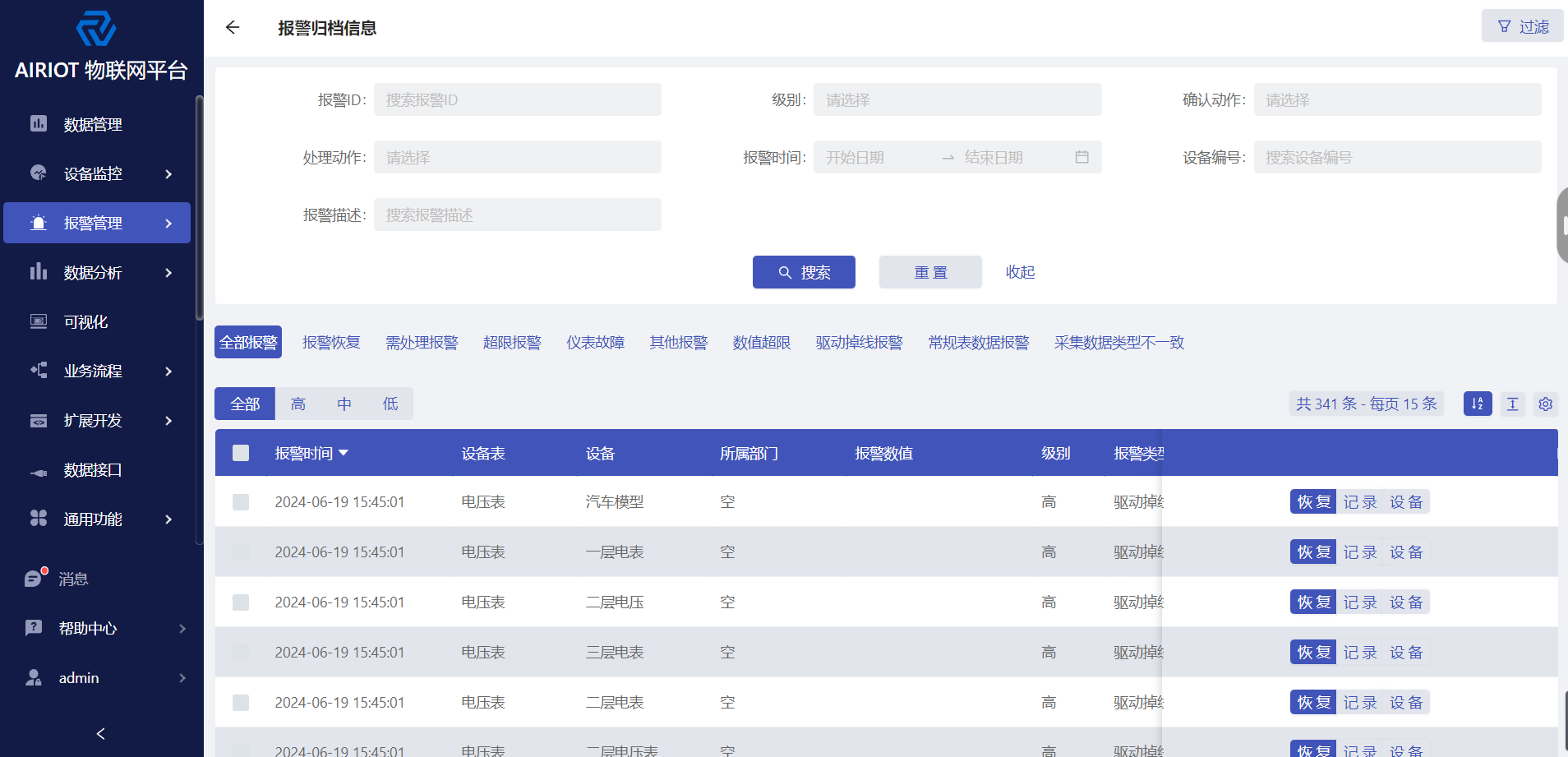
Task: Click 恢复 for the 三层电表 row
Action: (x=1313, y=653)
